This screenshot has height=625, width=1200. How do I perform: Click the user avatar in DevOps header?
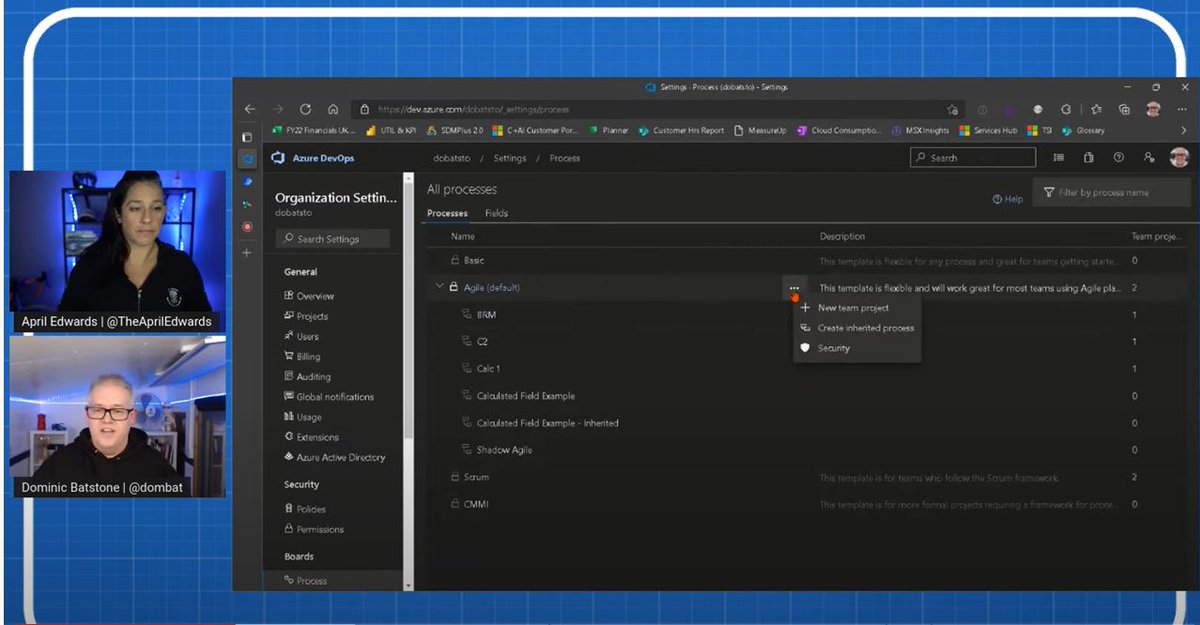click(x=1180, y=157)
